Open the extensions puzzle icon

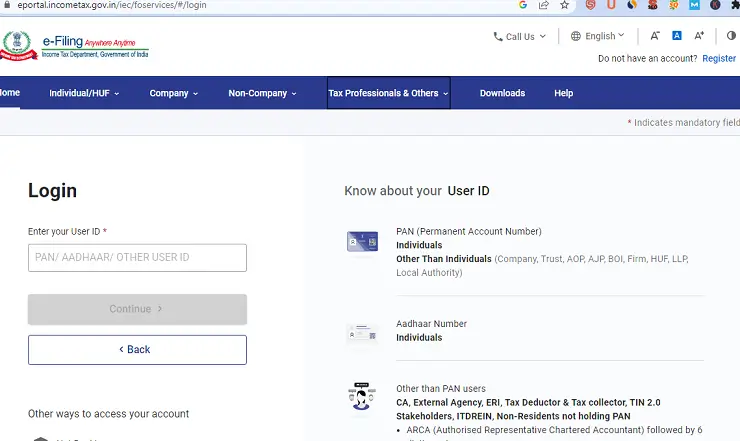coord(735,5)
